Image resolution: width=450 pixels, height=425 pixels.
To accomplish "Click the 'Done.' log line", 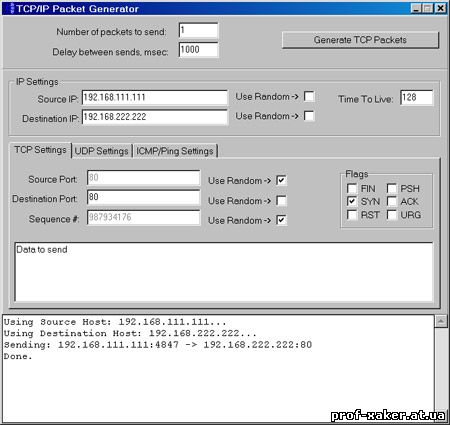I will [x=18, y=356].
